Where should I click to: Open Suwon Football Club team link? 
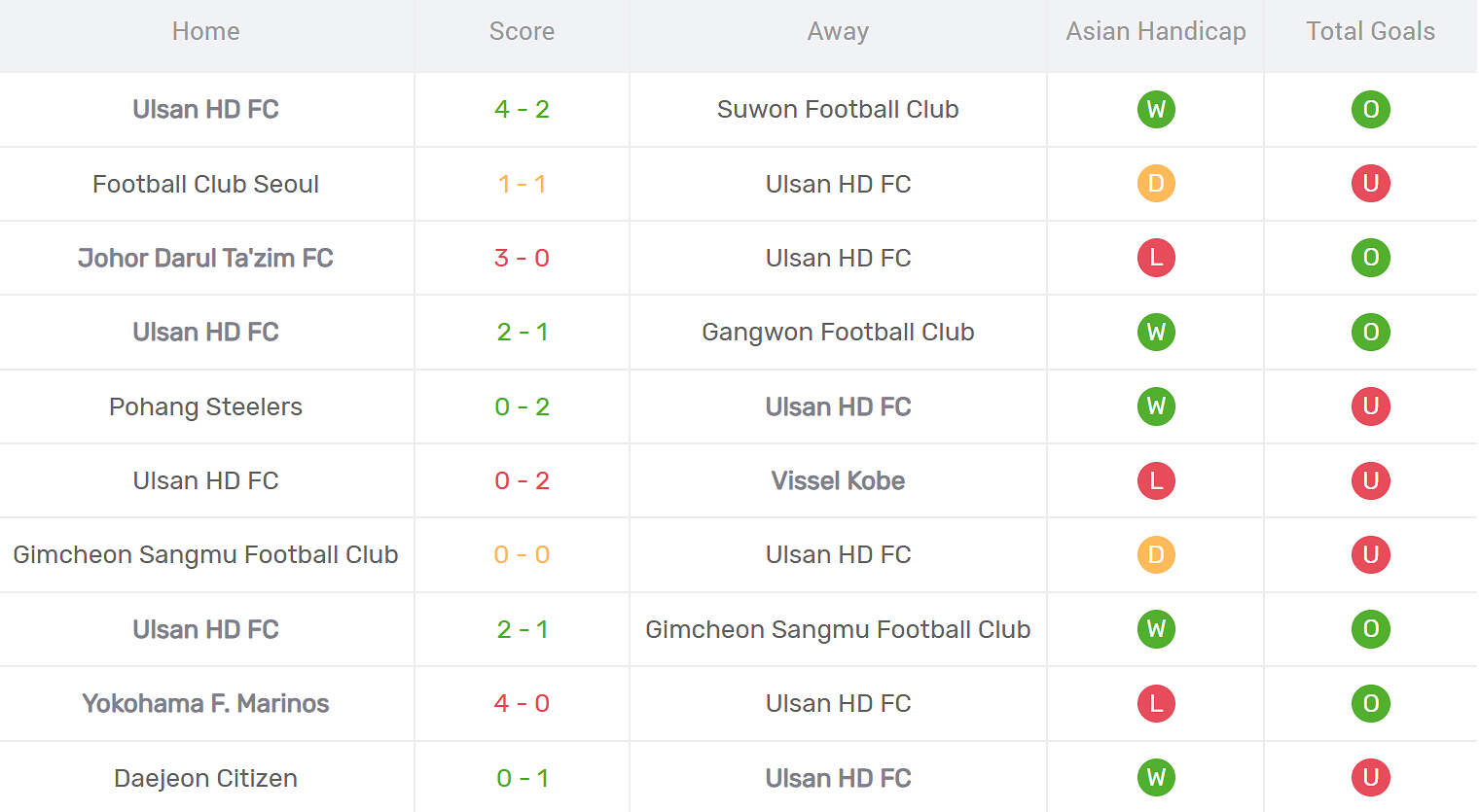click(x=838, y=109)
